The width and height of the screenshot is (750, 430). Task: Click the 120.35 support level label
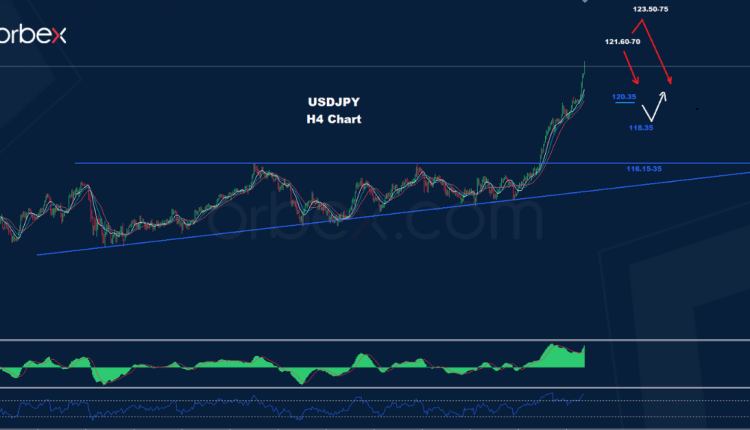tap(624, 97)
